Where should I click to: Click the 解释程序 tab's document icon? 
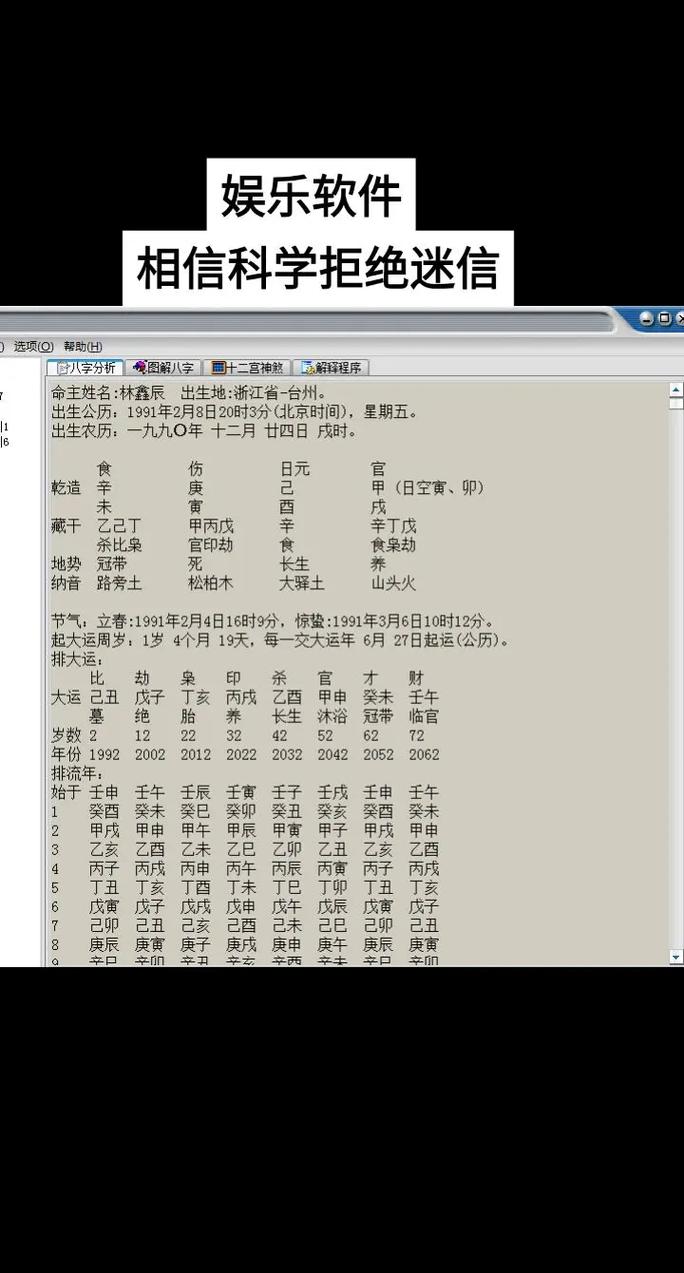coord(308,368)
